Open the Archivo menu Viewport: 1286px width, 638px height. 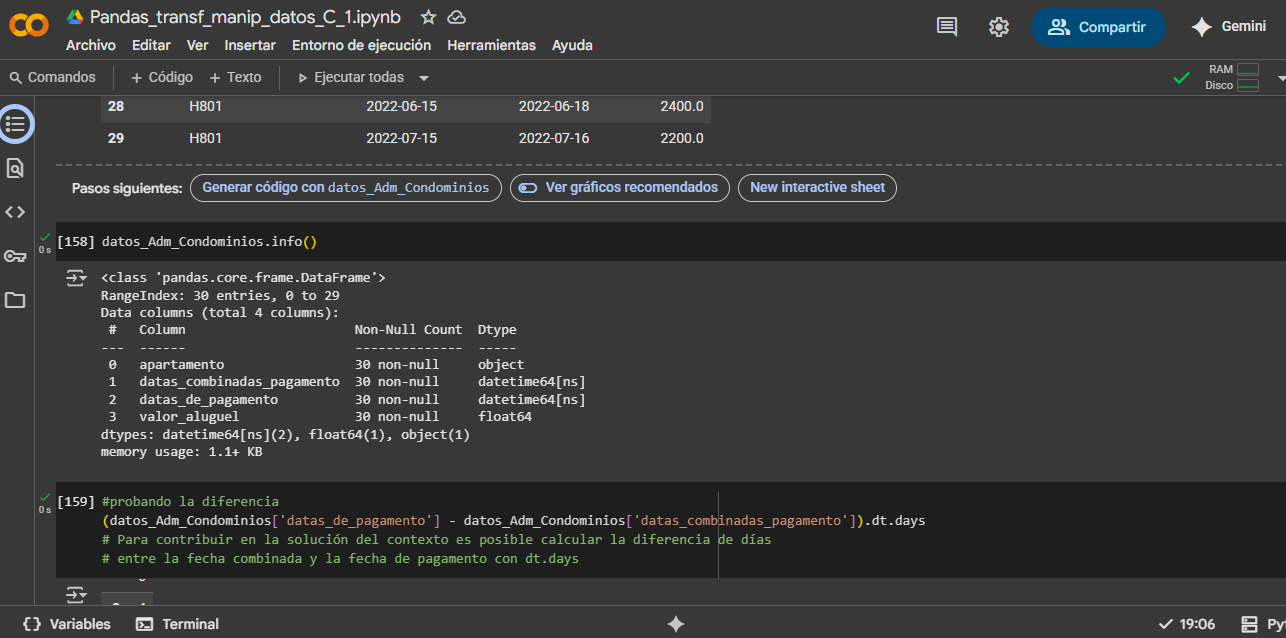click(91, 45)
